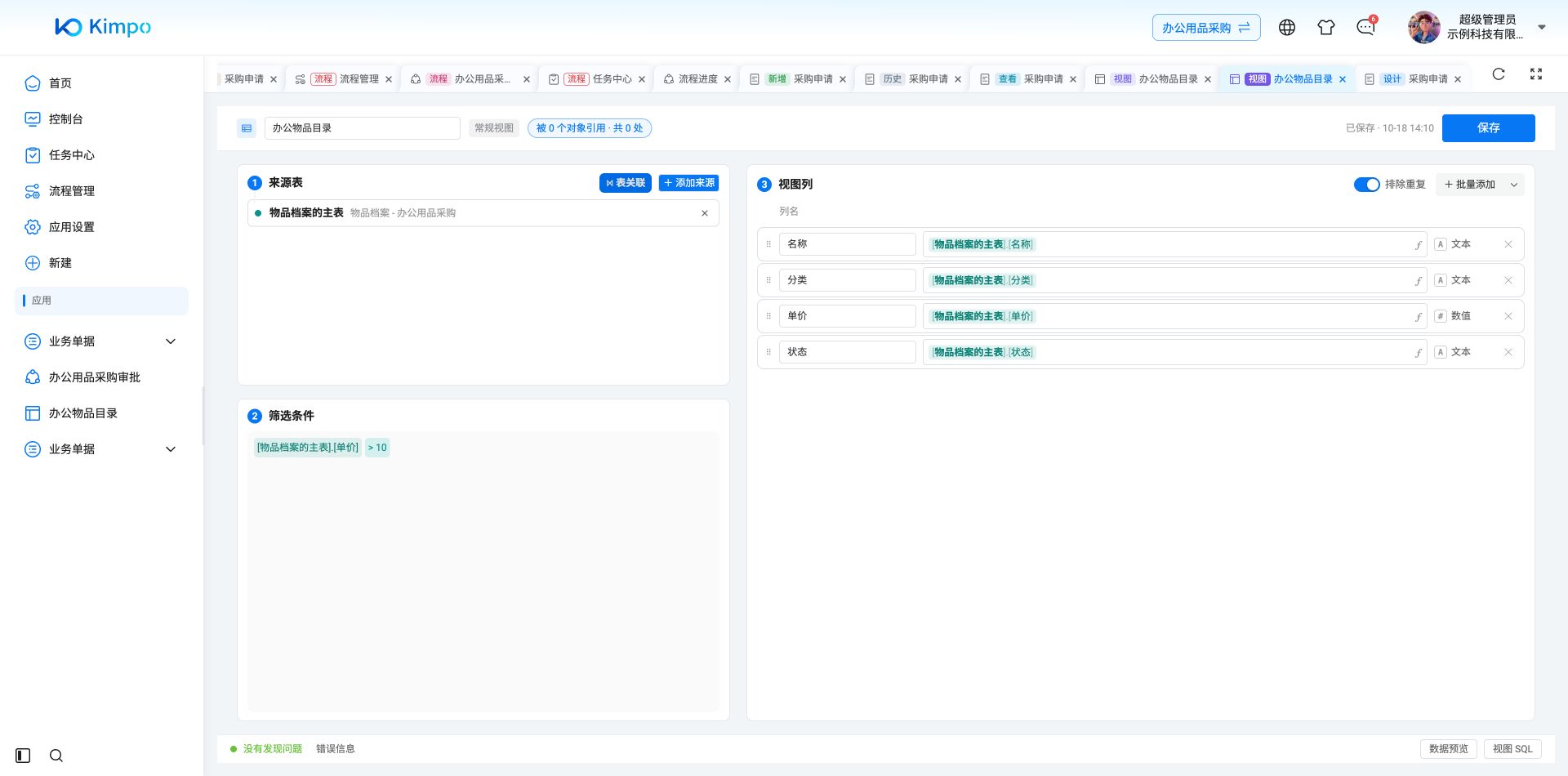The width and height of the screenshot is (1568, 776).
Task: Switch to the 设计 采购申请 tab
Action: coord(1414,79)
